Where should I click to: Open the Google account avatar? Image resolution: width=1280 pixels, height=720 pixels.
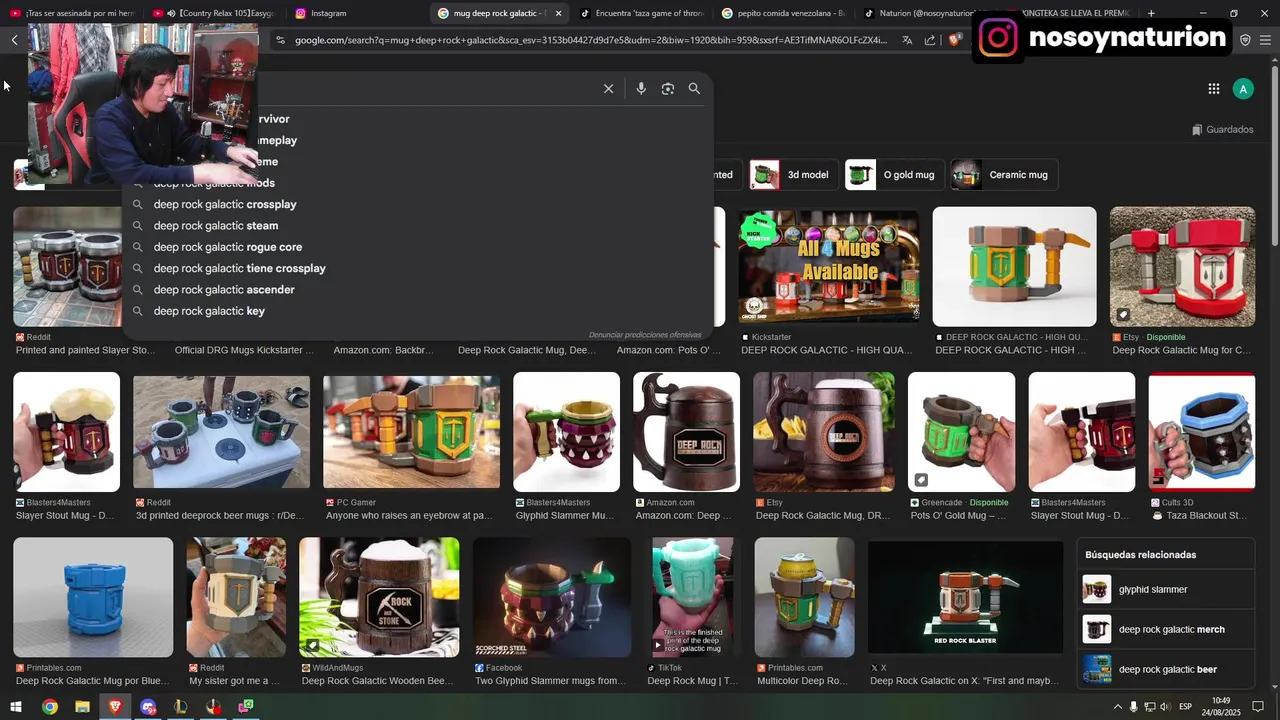click(1243, 89)
